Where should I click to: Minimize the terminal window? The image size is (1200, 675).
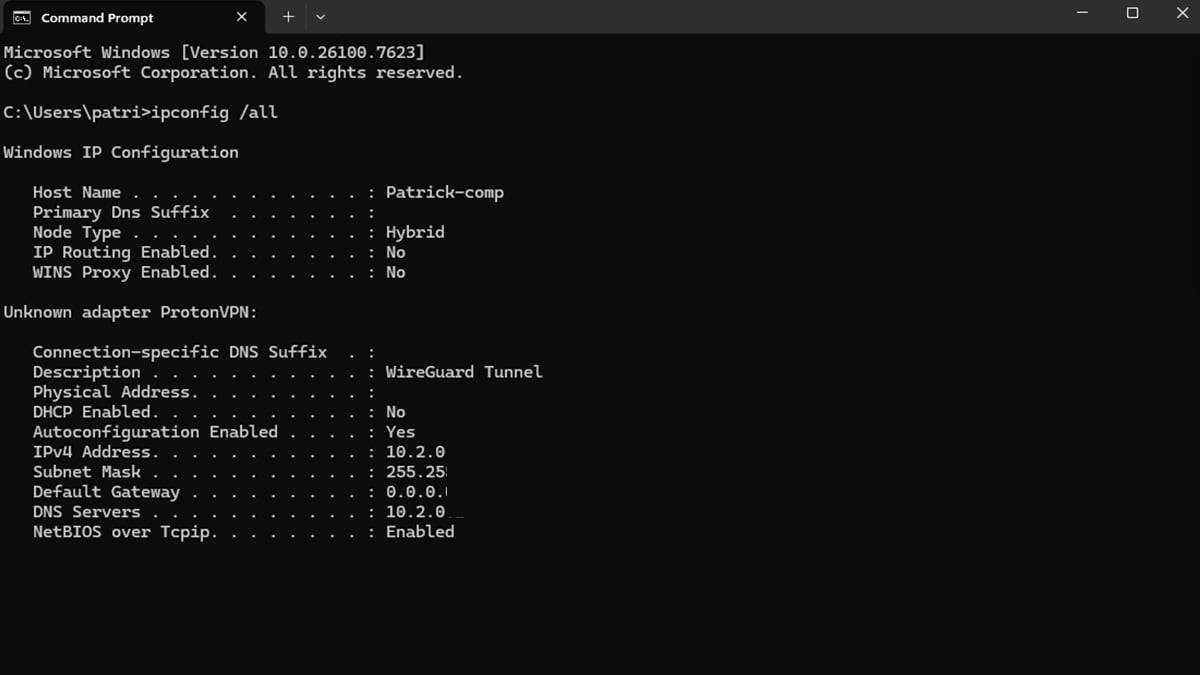tap(1083, 14)
